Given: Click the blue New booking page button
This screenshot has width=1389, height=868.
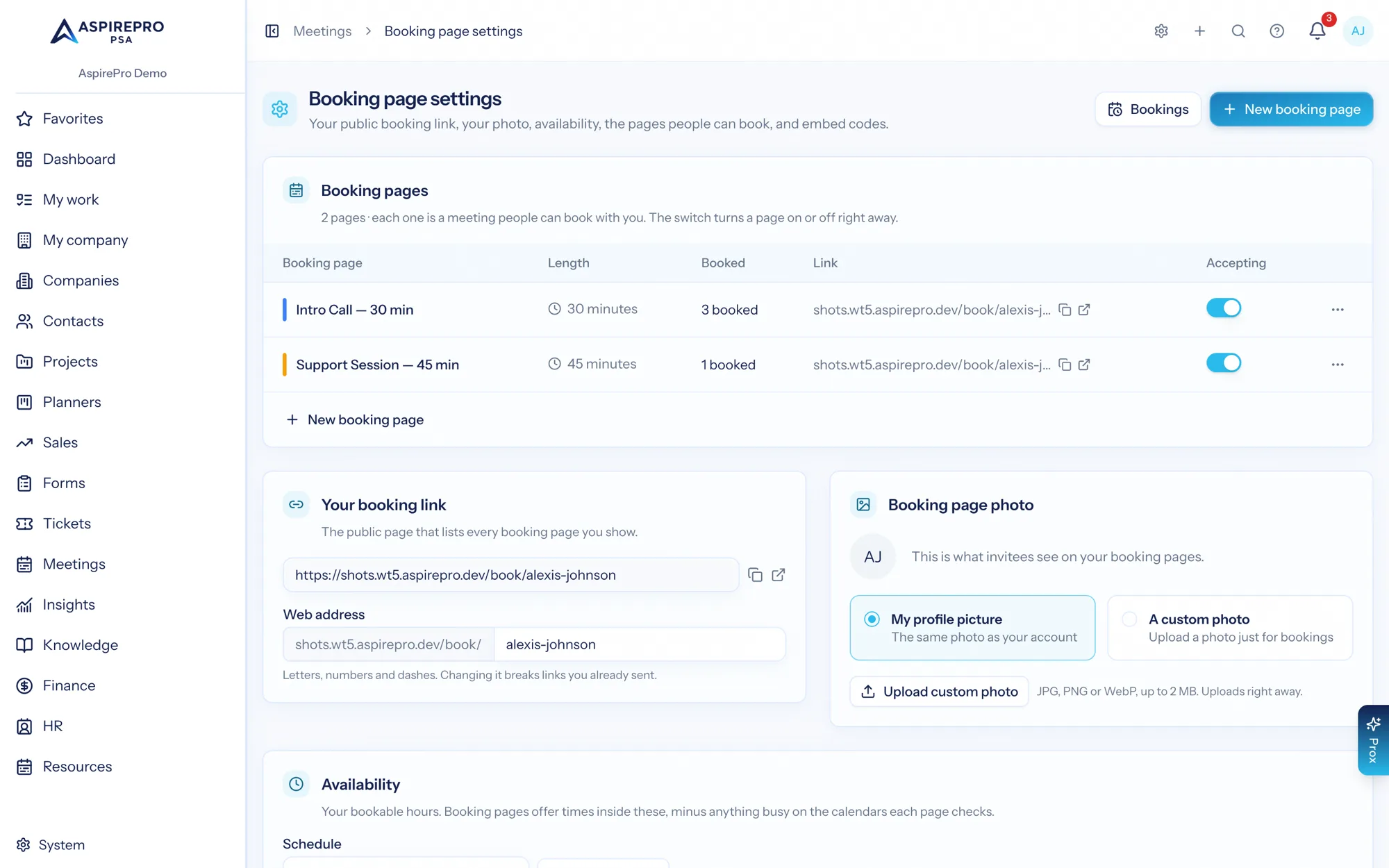Looking at the screenshot, I should 1291,109.
